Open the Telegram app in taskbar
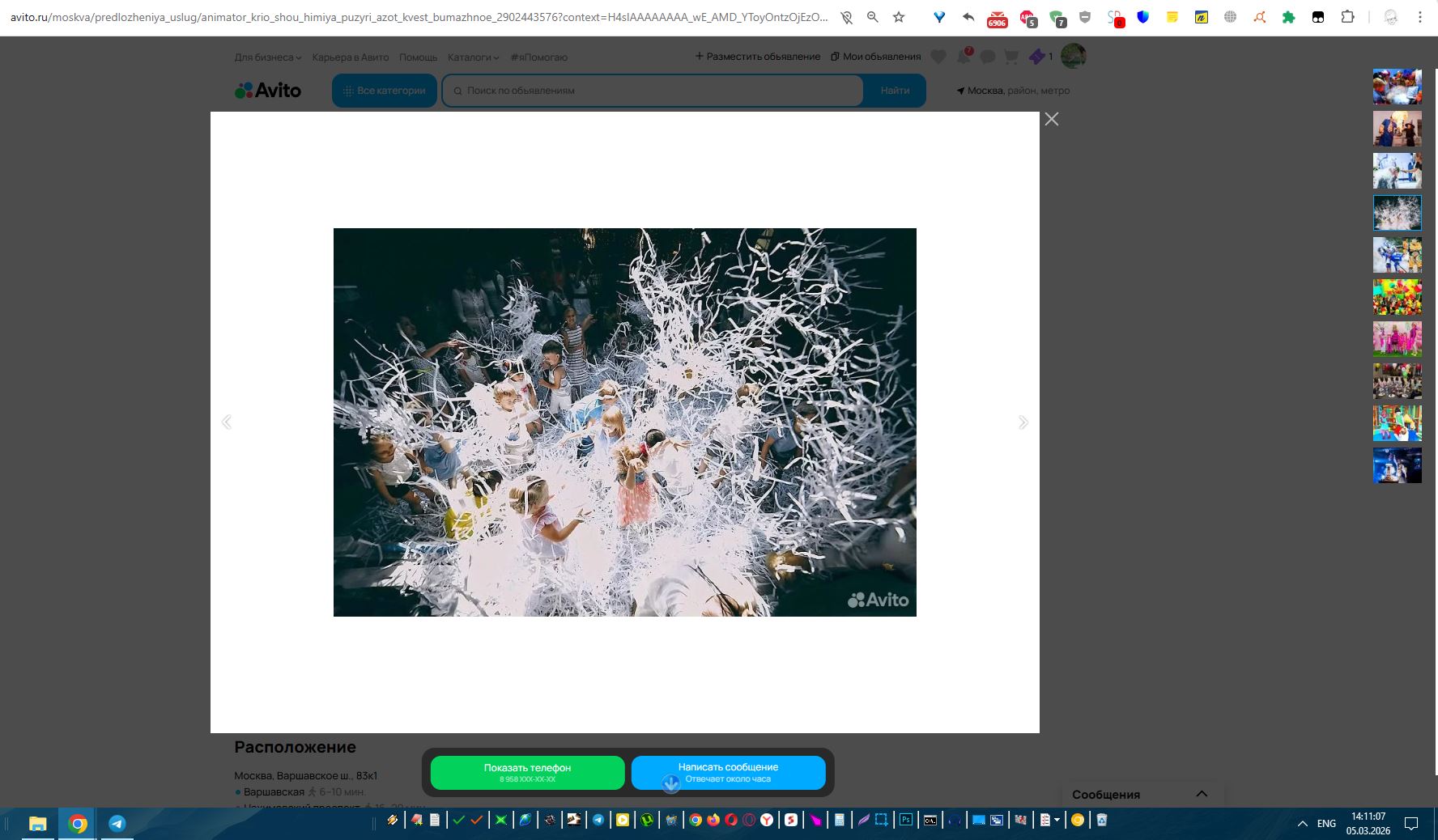 (x=117, y=823)
